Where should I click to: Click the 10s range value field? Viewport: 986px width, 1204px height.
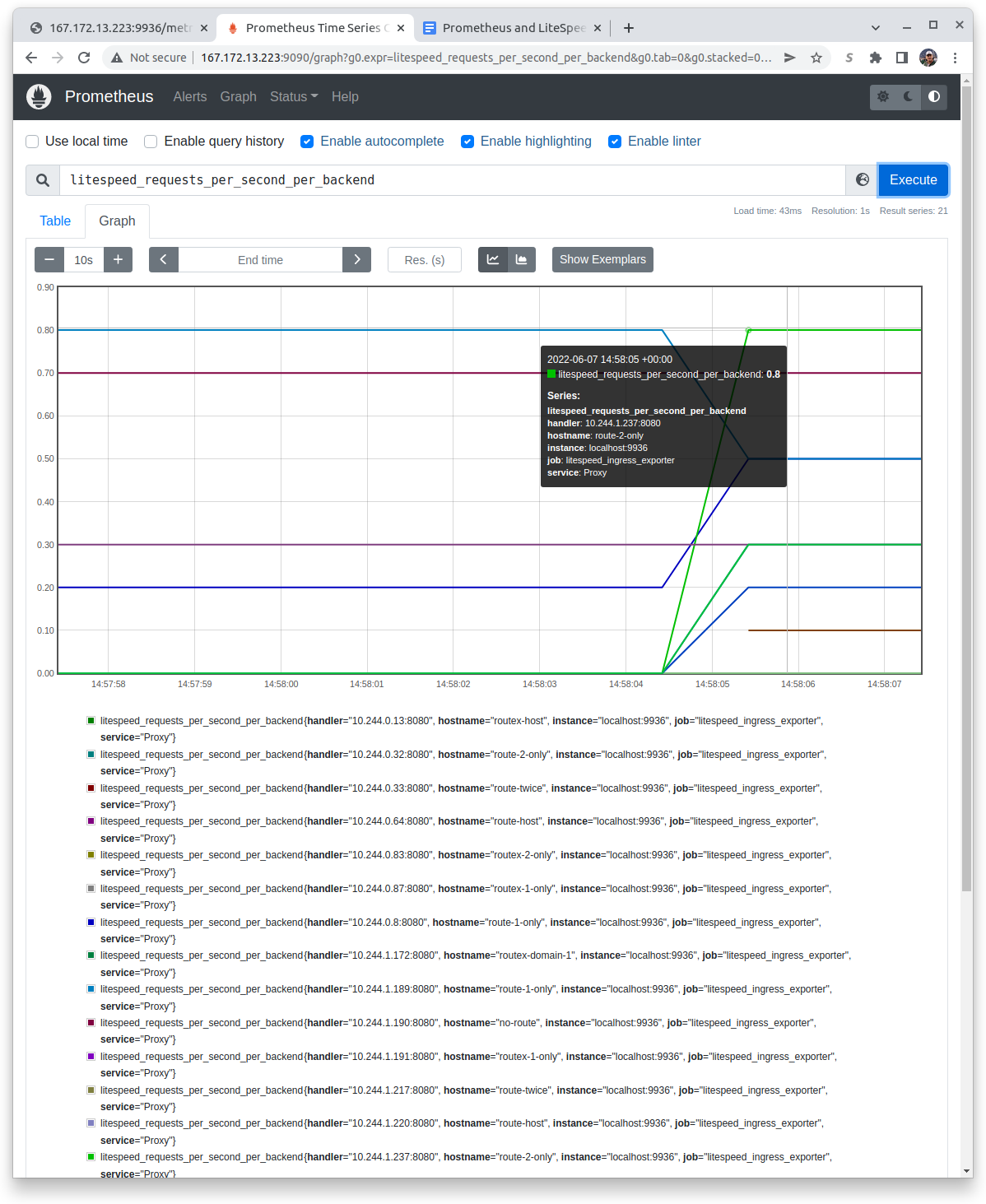(x=83, y=259)
